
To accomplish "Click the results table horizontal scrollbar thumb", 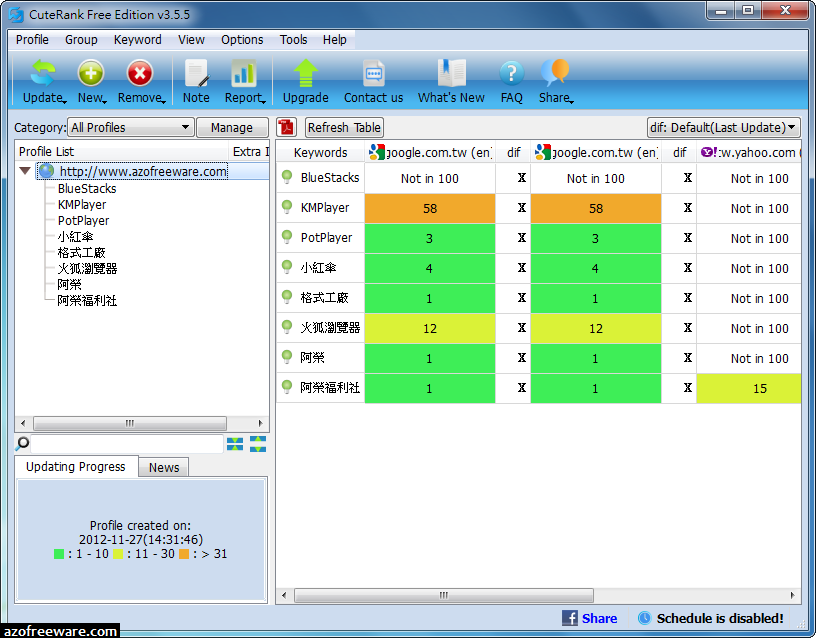I will [x=444, y=595].
